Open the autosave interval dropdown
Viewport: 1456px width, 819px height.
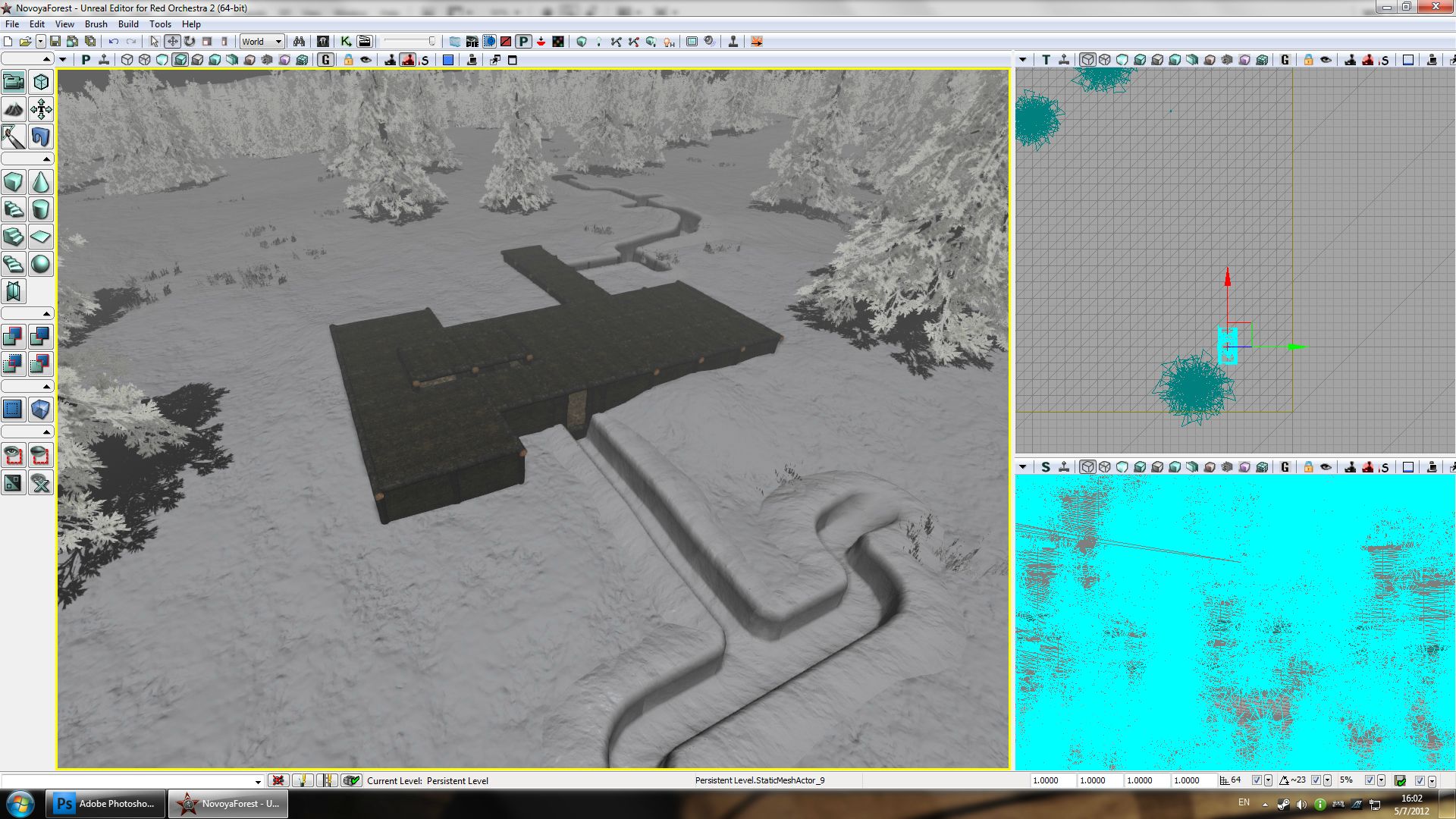[x=1432, y=780]
